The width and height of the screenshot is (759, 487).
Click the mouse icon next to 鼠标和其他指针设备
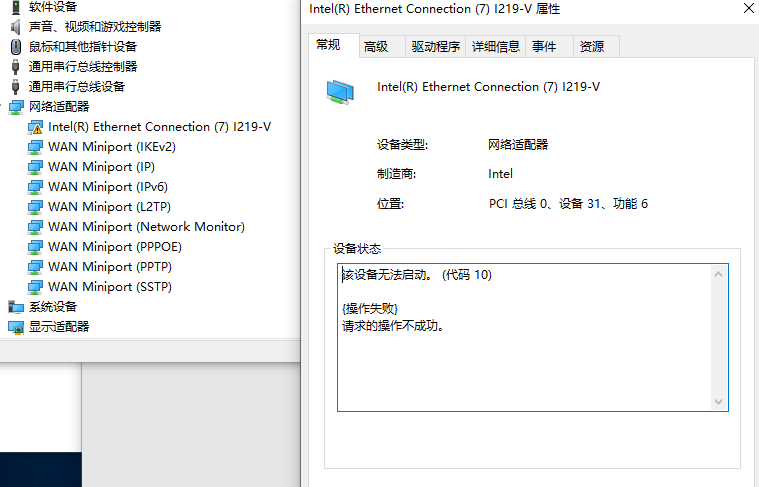pos(16,47)
